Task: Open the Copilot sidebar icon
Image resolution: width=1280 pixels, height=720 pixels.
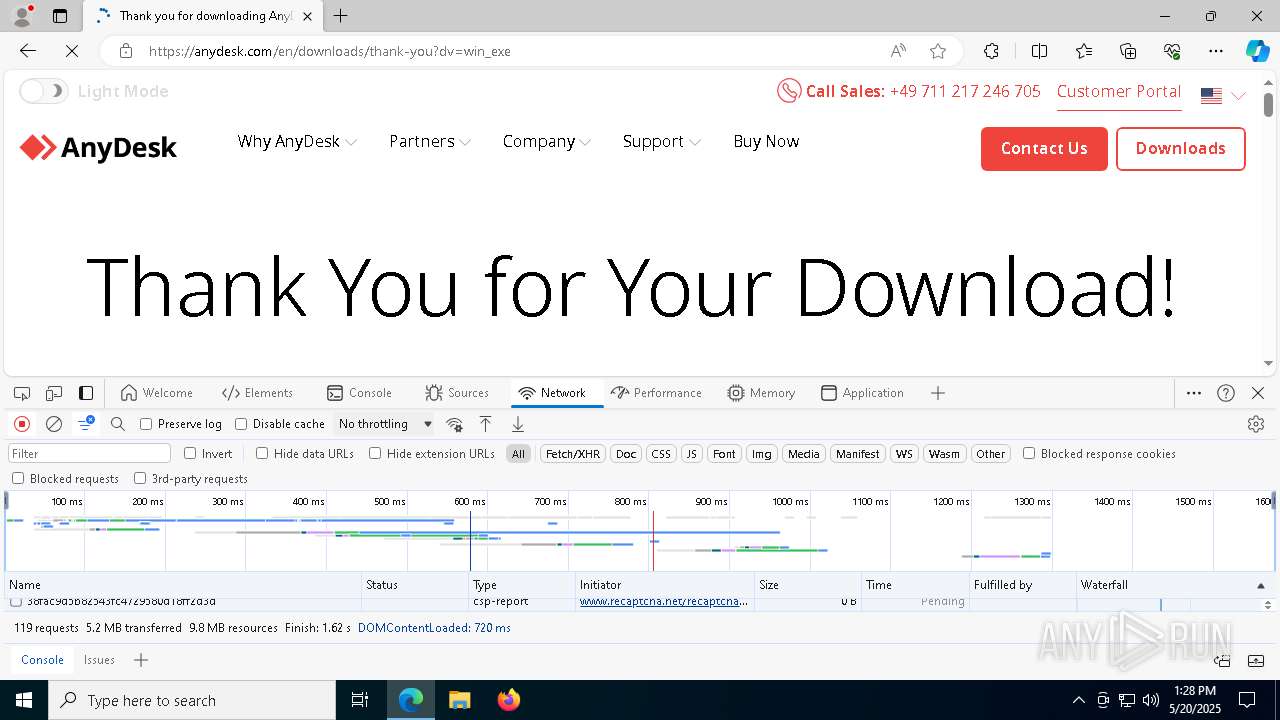Action: 1257,51
